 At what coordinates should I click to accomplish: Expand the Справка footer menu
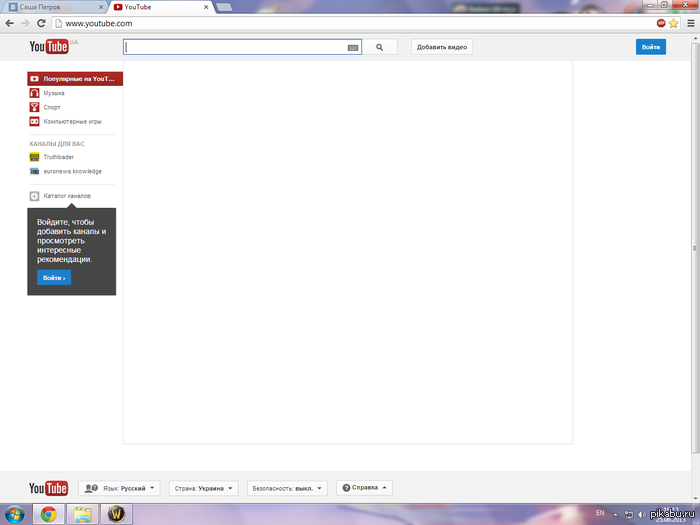[366, 488]
